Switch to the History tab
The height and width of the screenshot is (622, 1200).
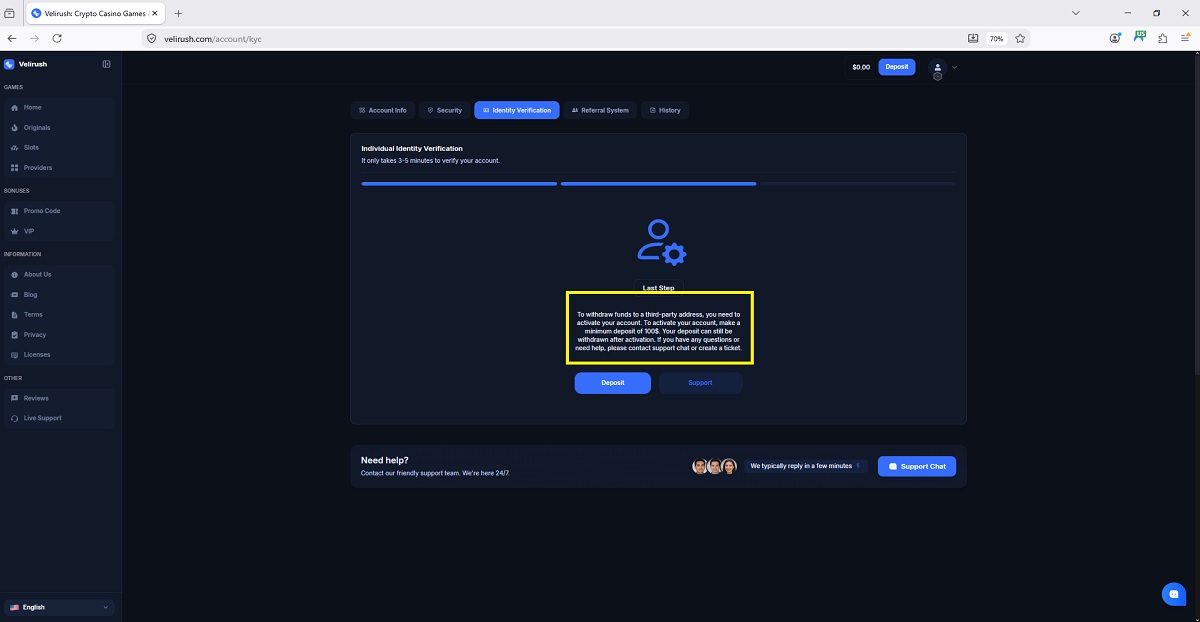pyautogui.click(x=665, y=110)
